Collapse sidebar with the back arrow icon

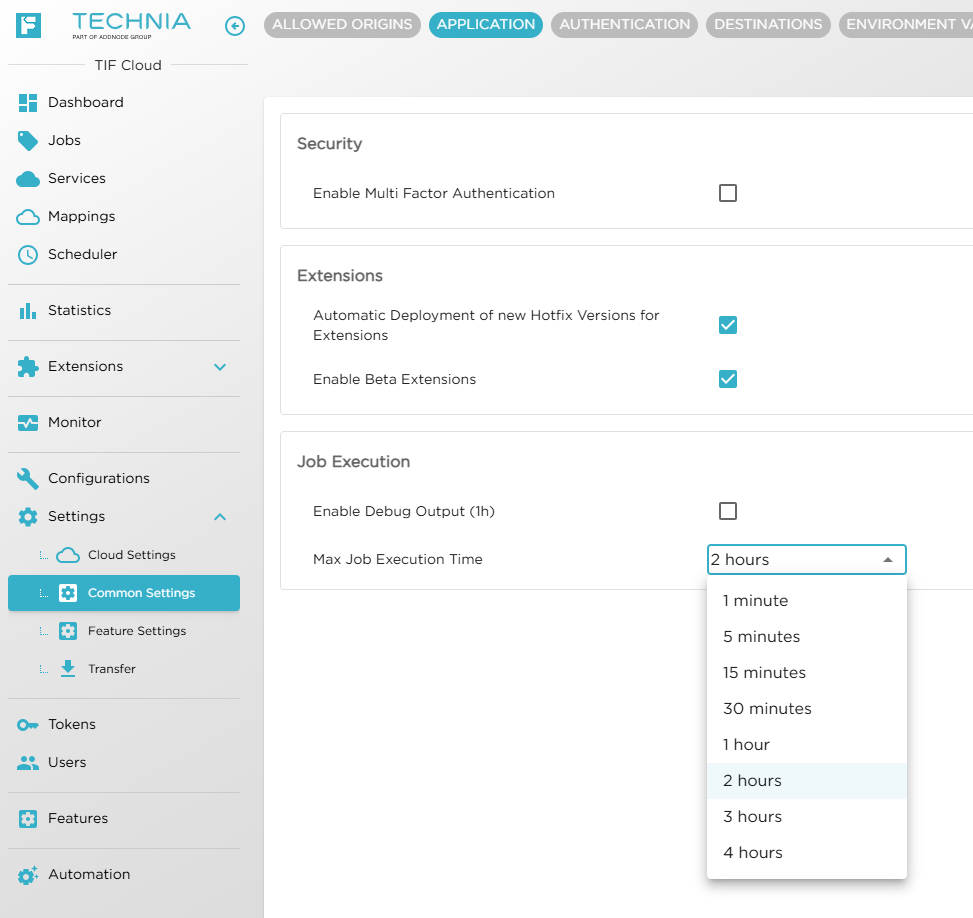pyautogui.click(x=235, y=26)
